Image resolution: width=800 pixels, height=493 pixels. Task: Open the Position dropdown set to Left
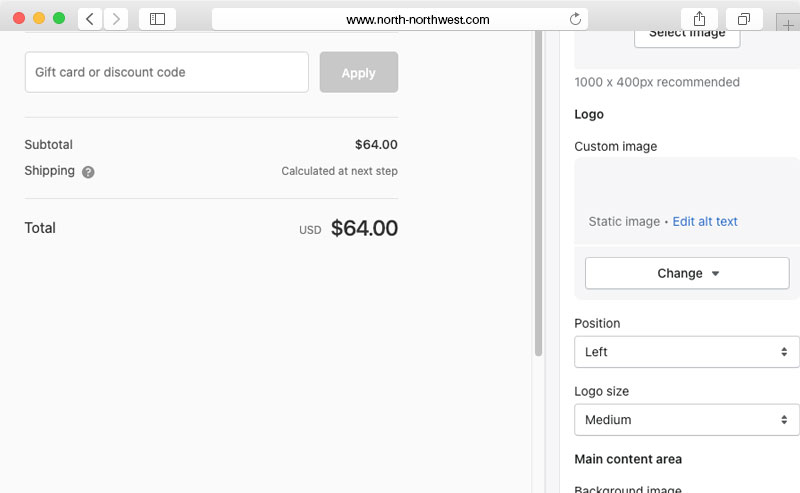(687, 352)
